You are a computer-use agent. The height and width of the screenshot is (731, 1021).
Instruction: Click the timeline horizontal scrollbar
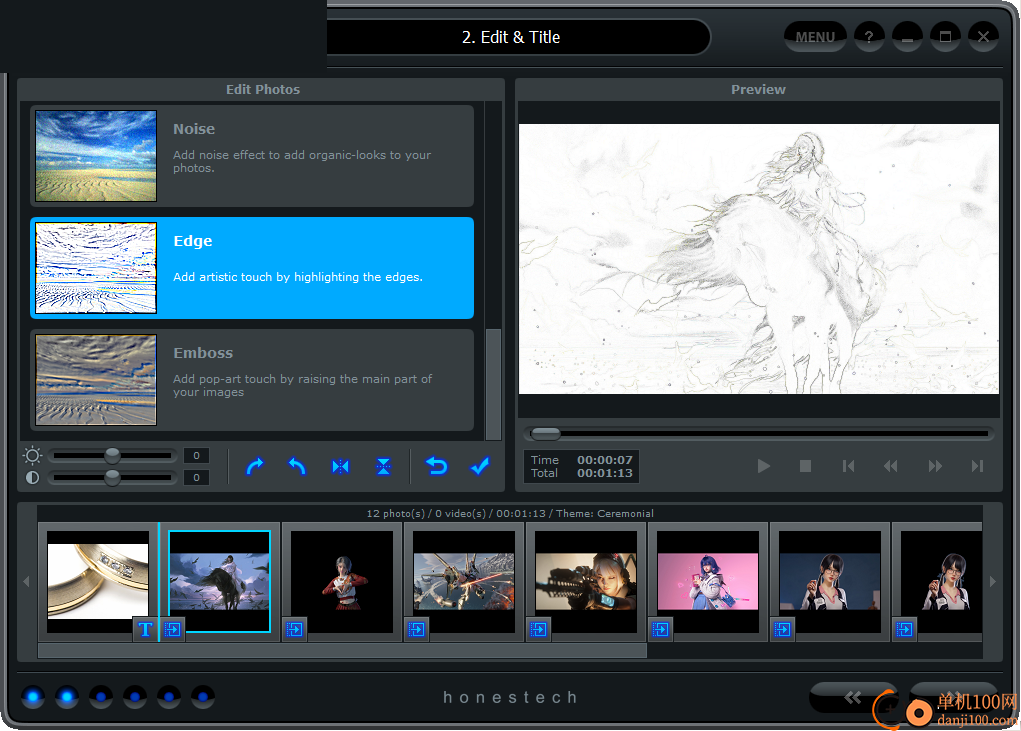(343, 650)
